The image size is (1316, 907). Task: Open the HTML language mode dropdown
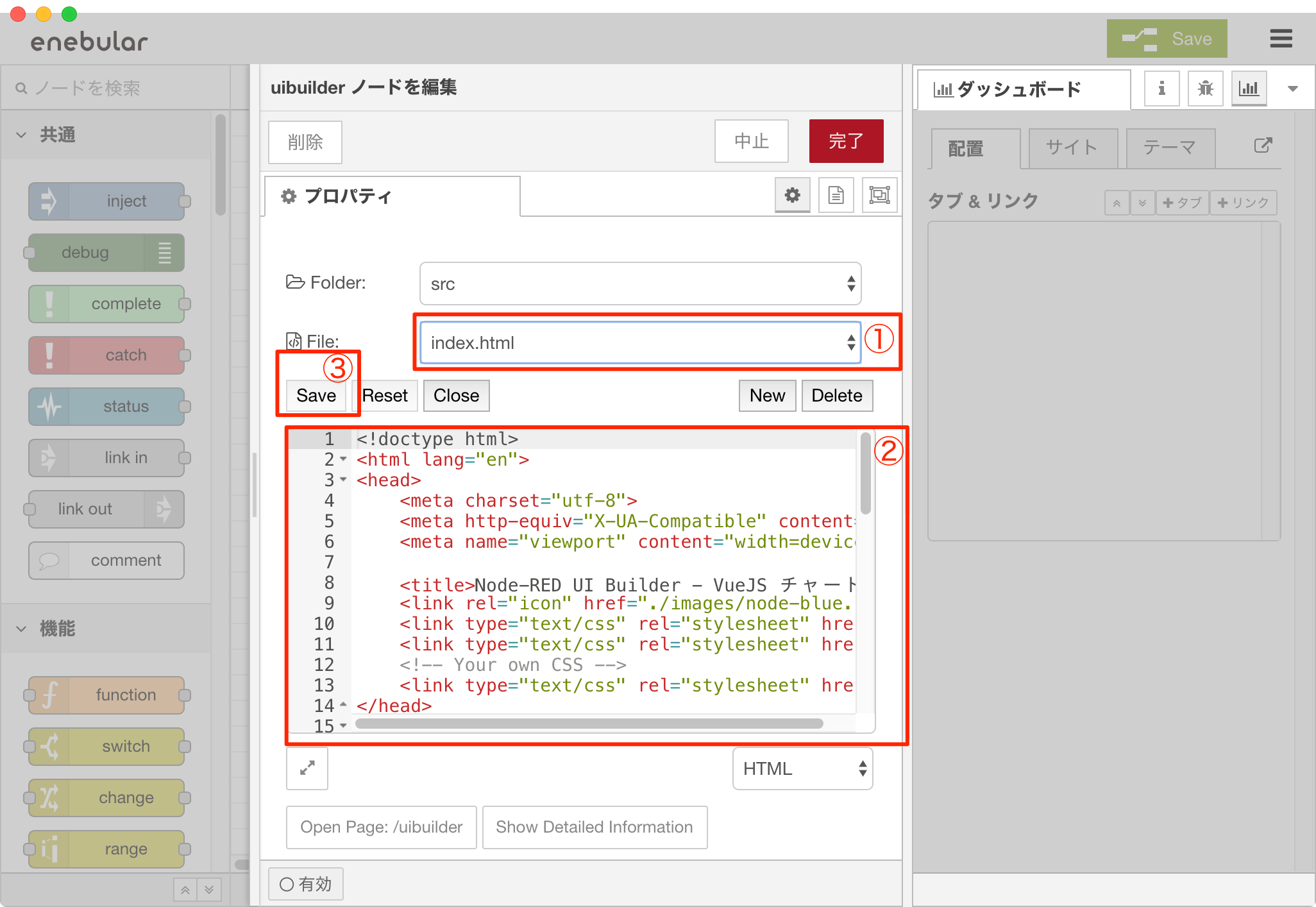tap(802, 768)
